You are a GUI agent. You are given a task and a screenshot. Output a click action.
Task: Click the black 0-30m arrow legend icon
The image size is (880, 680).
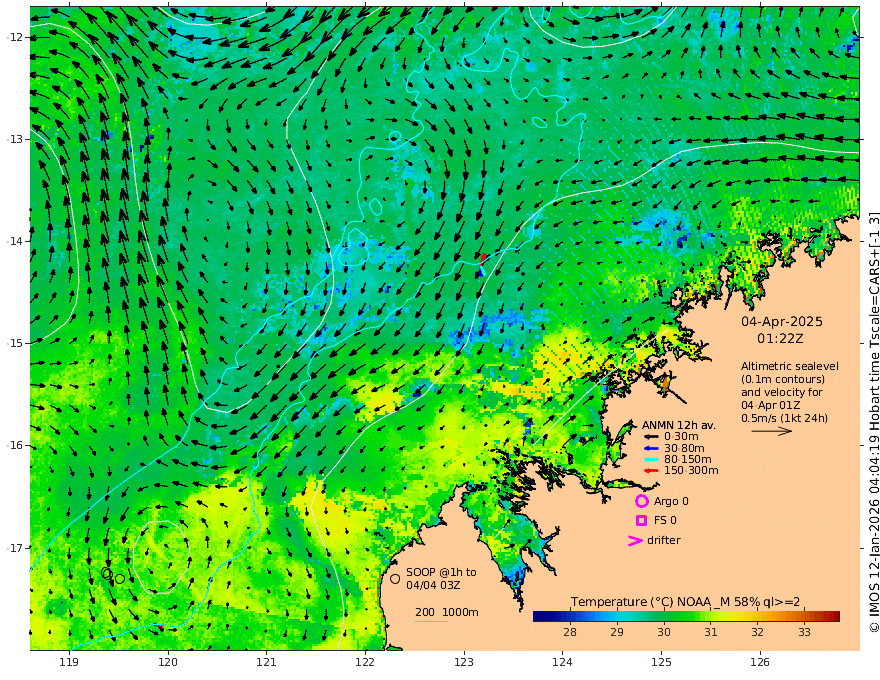pyautogui.click(x=650, y=437)
